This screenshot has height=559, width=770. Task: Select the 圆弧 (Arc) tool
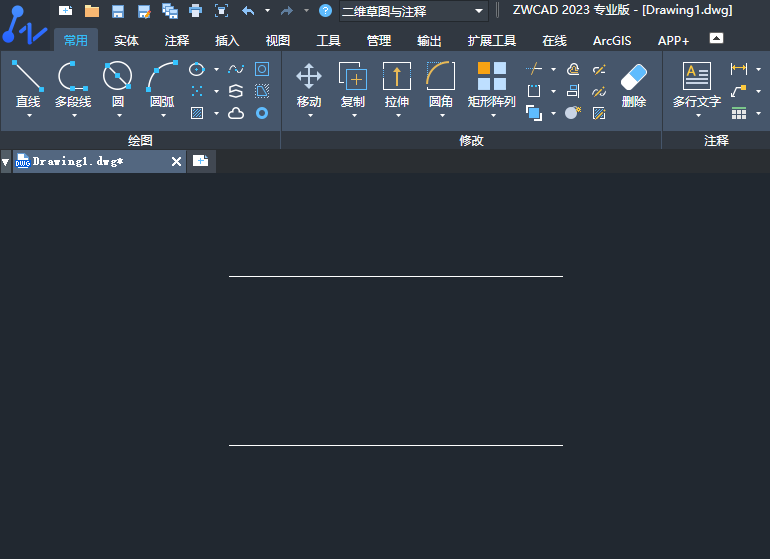point(162,84)
